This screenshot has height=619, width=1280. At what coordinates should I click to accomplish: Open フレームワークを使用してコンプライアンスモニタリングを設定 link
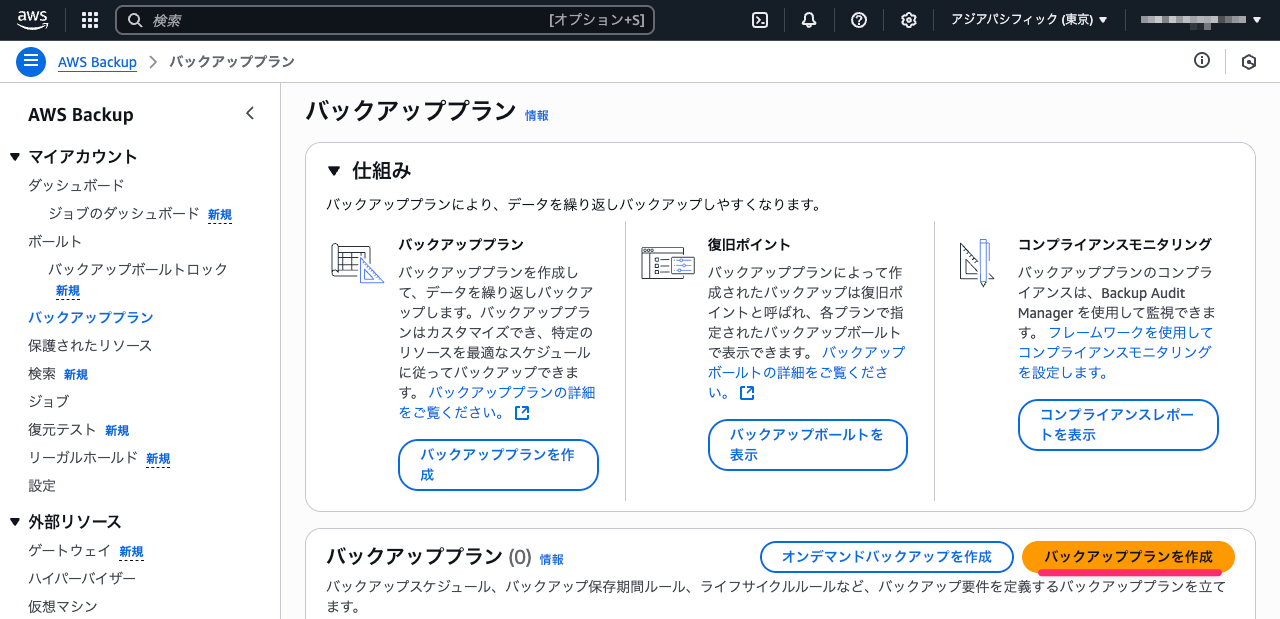pyautogui.click(x=1115, y=352)
